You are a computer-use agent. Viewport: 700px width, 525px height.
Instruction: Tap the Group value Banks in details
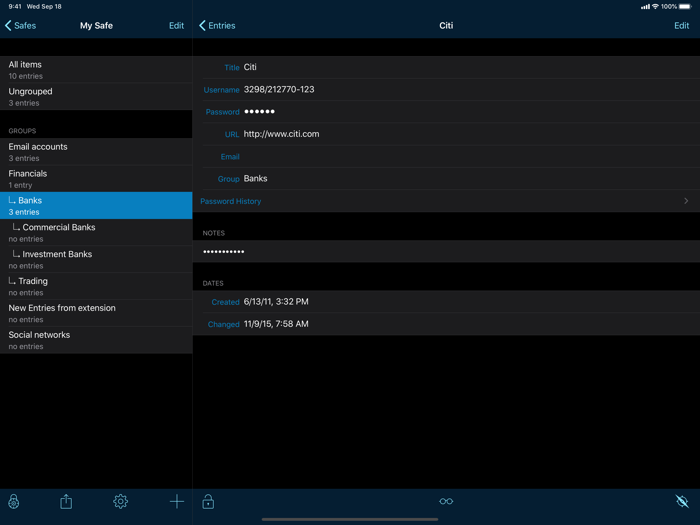tap(255, 179)
